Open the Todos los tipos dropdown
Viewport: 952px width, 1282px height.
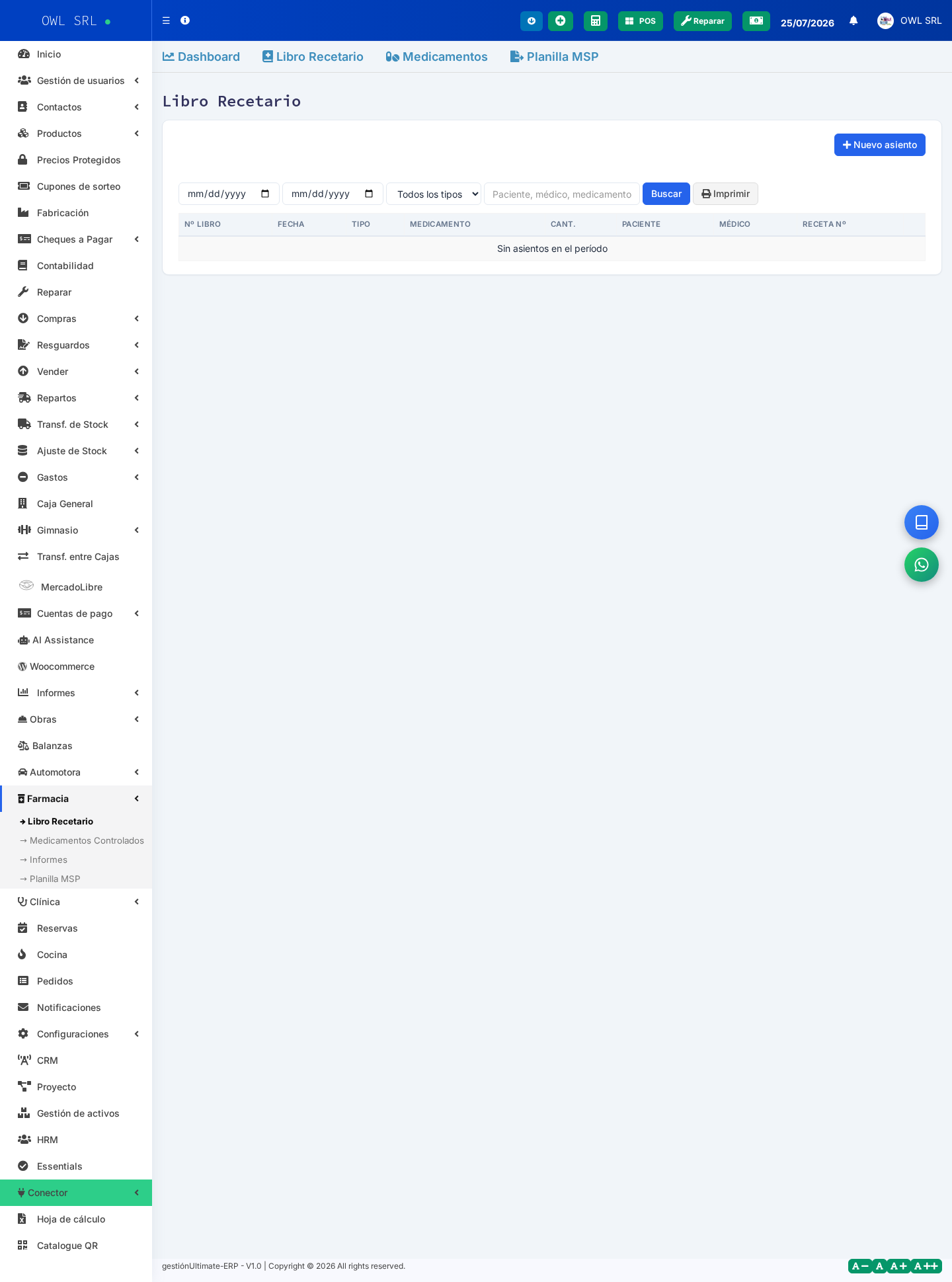tap(434, 194)
